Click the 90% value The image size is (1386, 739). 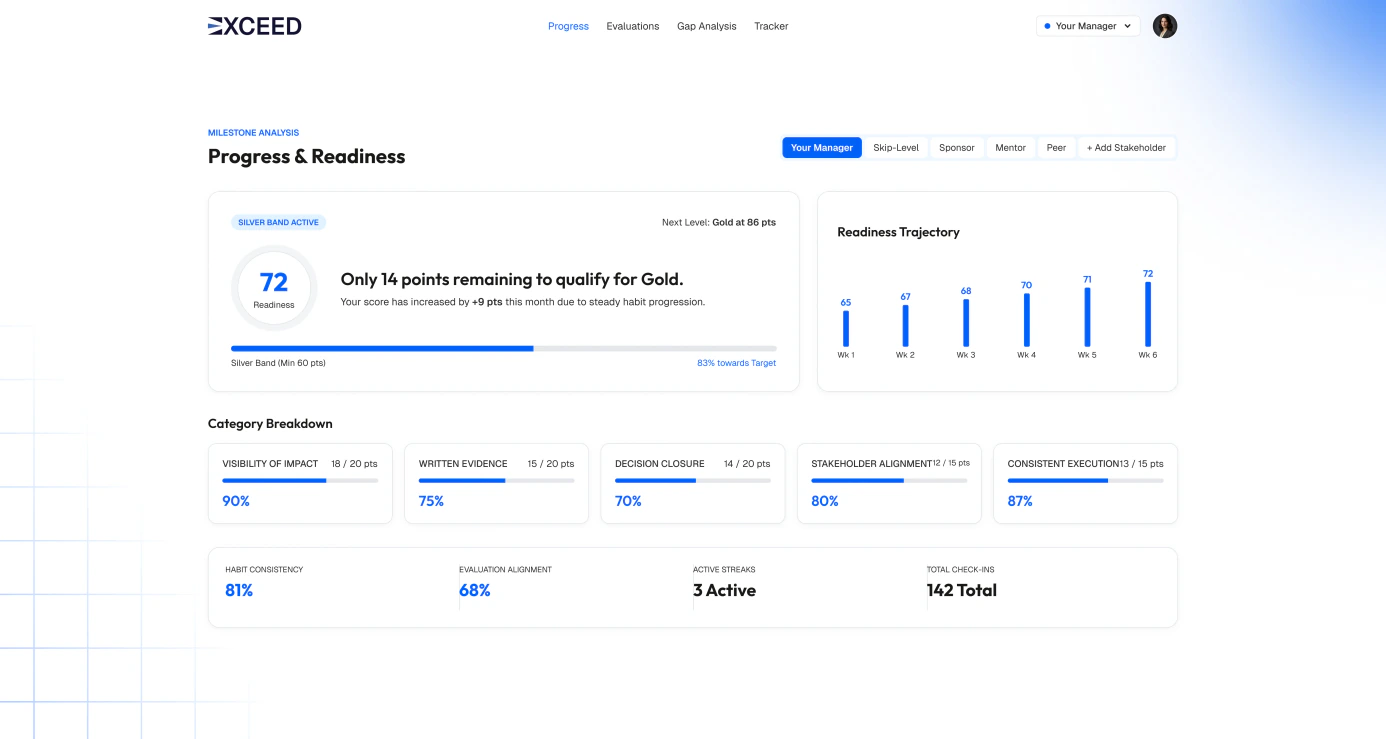coord(236,501)
